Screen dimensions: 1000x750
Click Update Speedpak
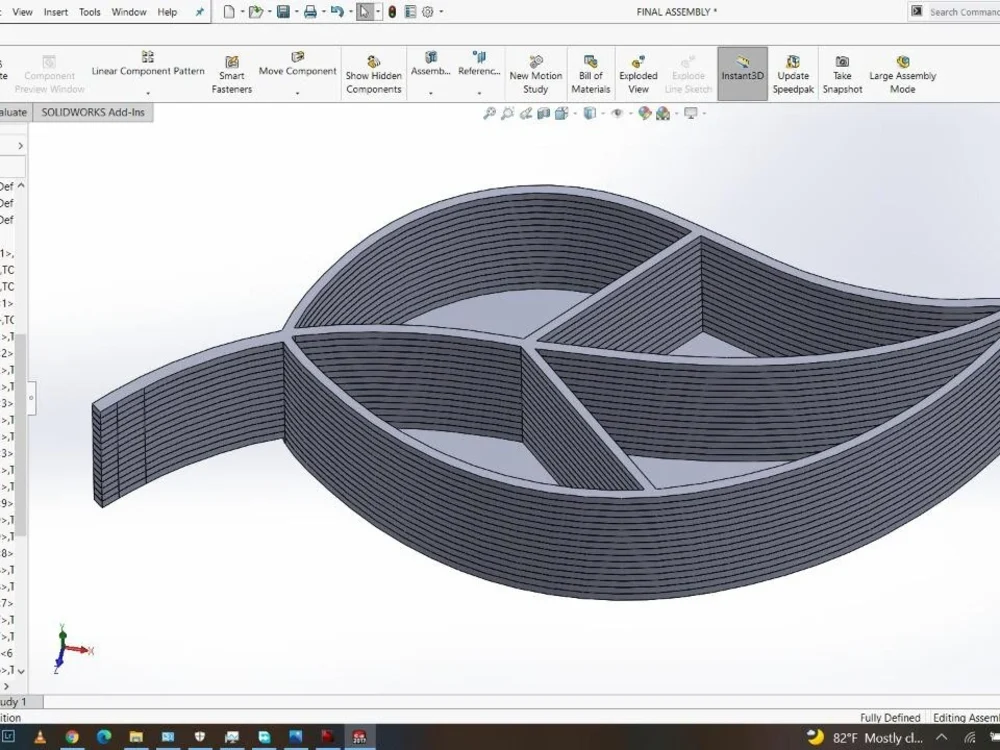793,75
